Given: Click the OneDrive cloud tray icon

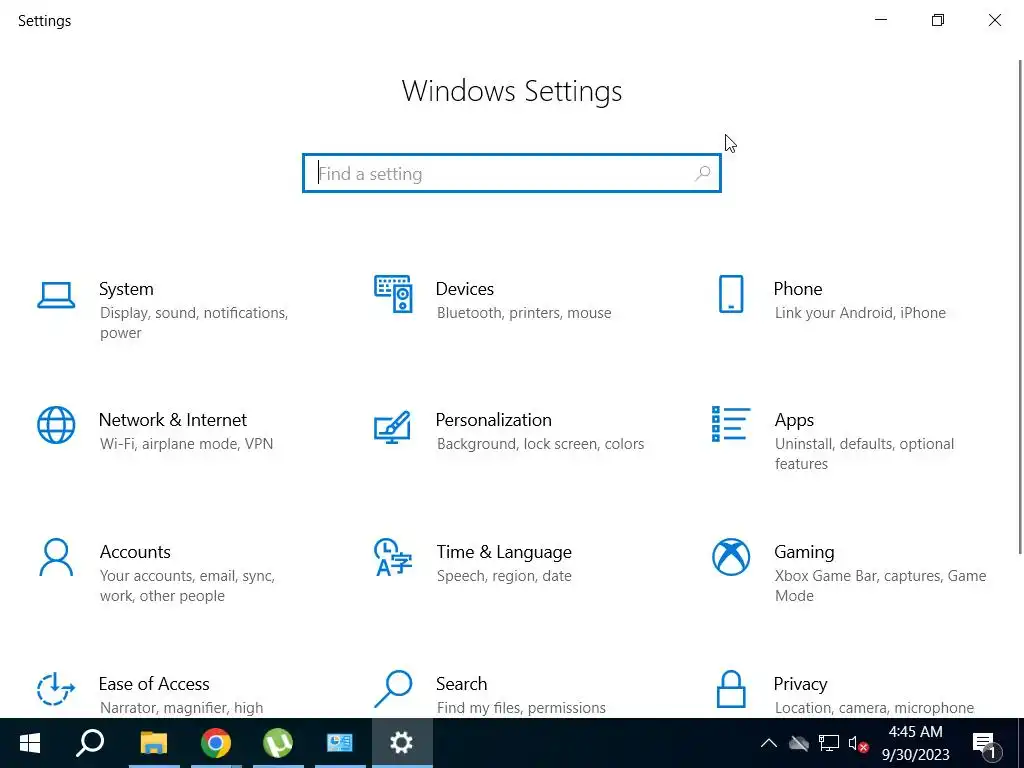Looking at the screenshot, I should (x=799, y=743).
